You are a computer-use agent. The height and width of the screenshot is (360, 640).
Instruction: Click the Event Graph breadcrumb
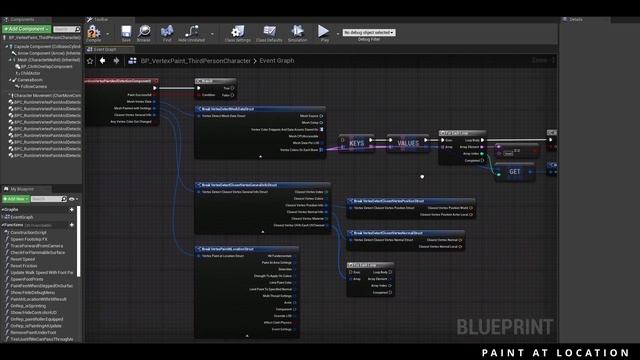(x=277, y=61)
